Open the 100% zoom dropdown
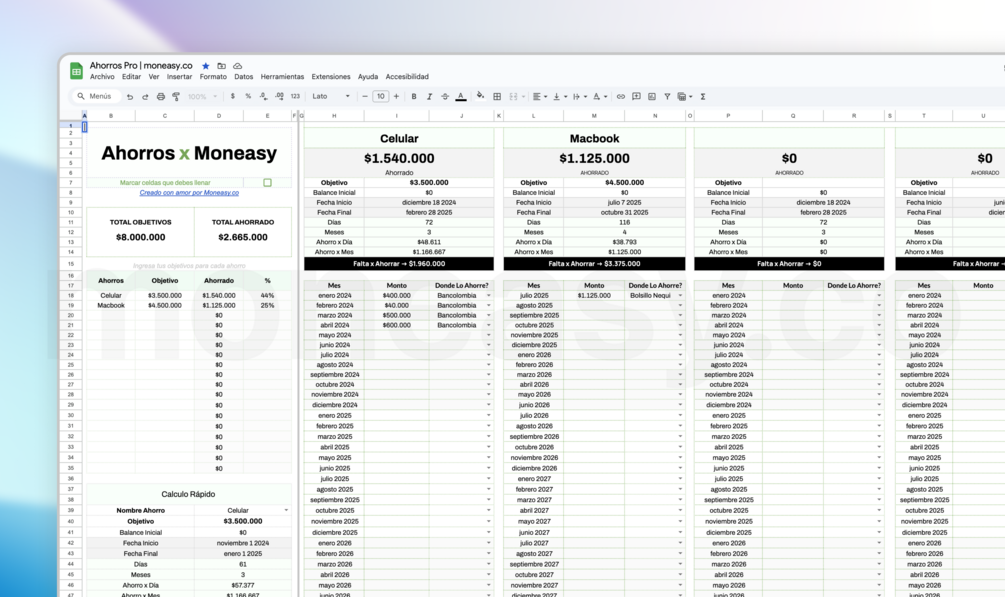The image size is (1005, 597). pos(203,97)
